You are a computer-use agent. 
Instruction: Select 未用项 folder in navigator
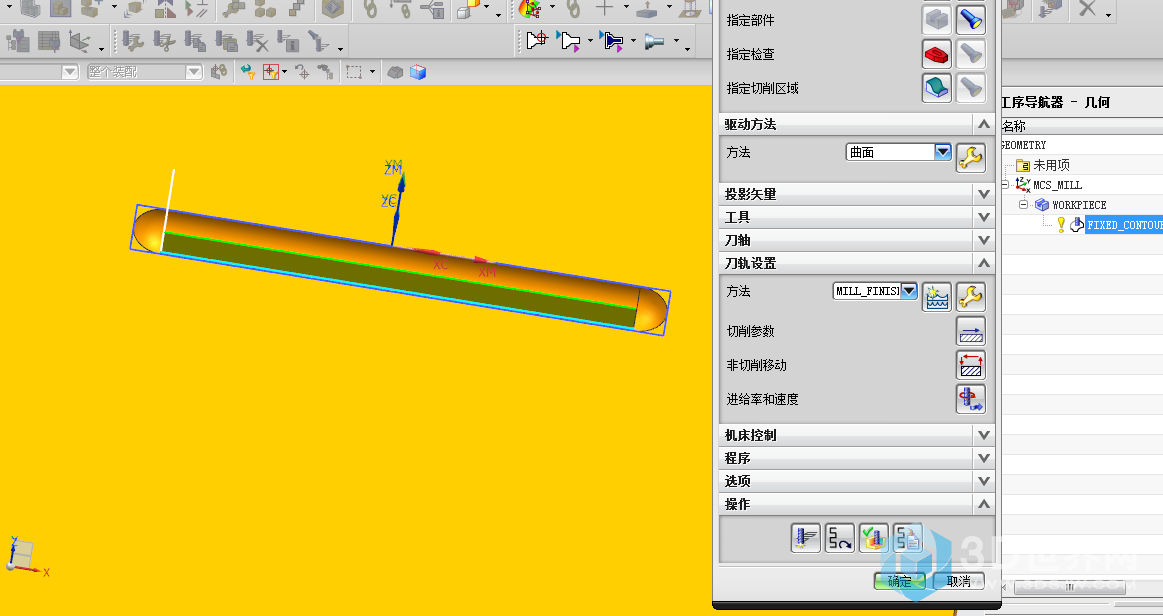click(1051, 165)
